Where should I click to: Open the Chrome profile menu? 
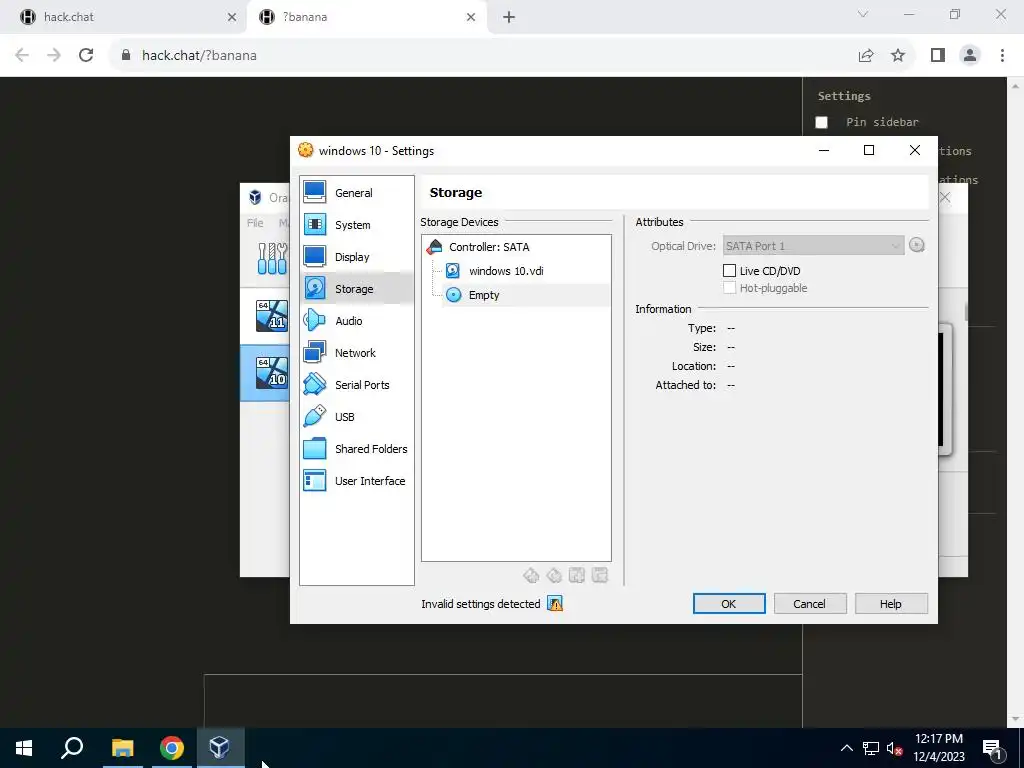point(970,56)
